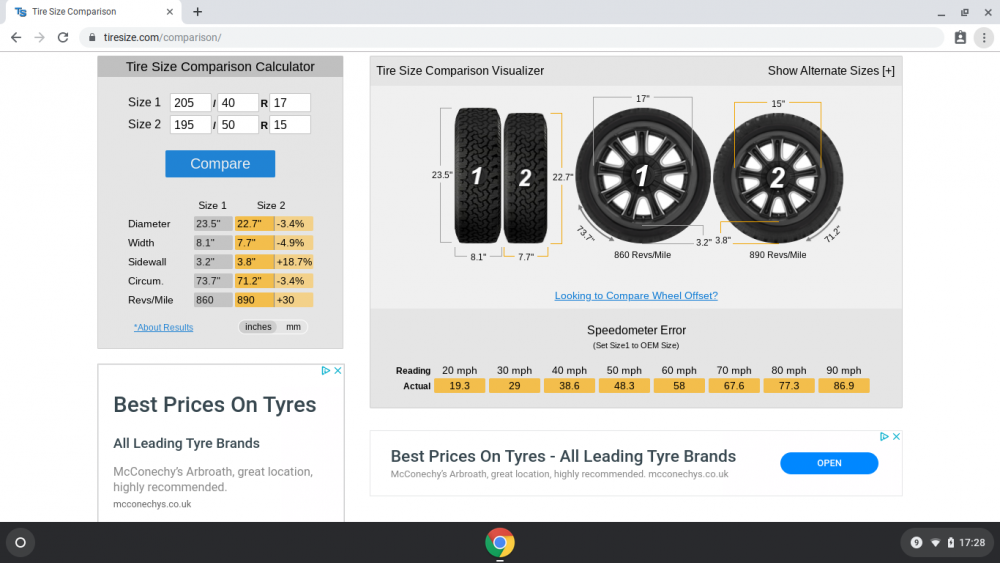Open the notification count badge in tray

coord(916,543)
